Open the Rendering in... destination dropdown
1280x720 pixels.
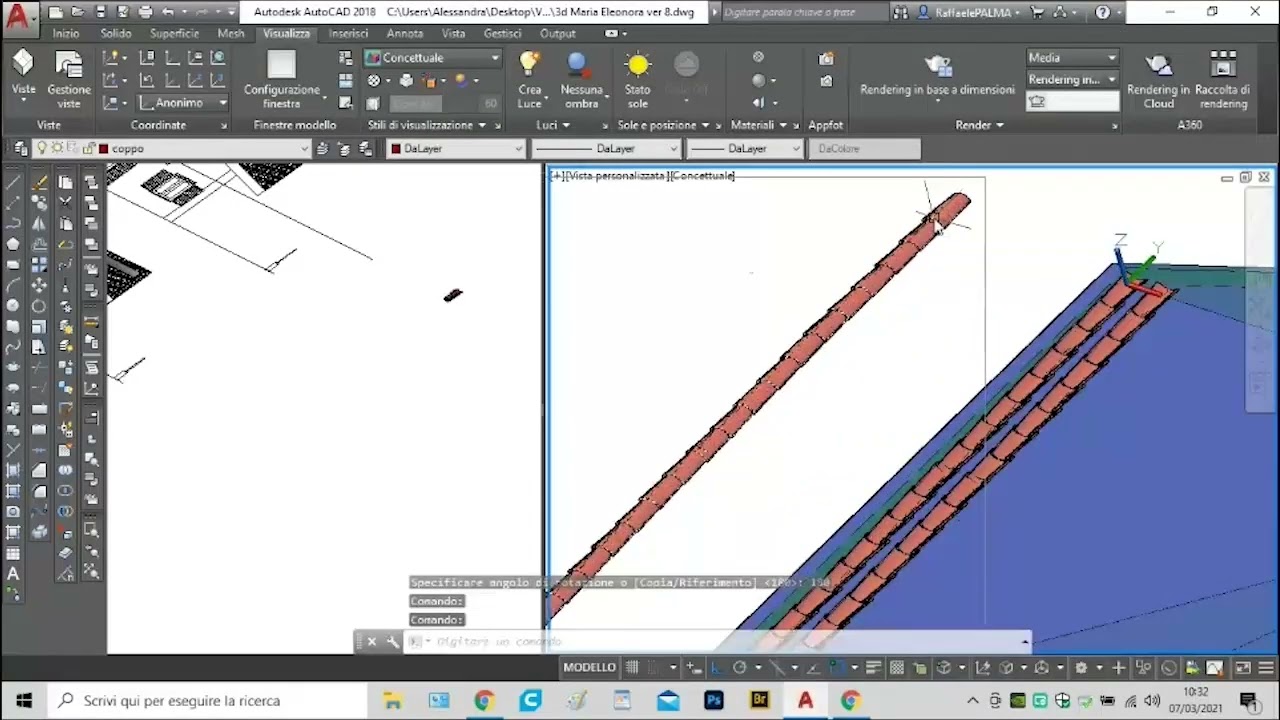[x=1072, y=79]
